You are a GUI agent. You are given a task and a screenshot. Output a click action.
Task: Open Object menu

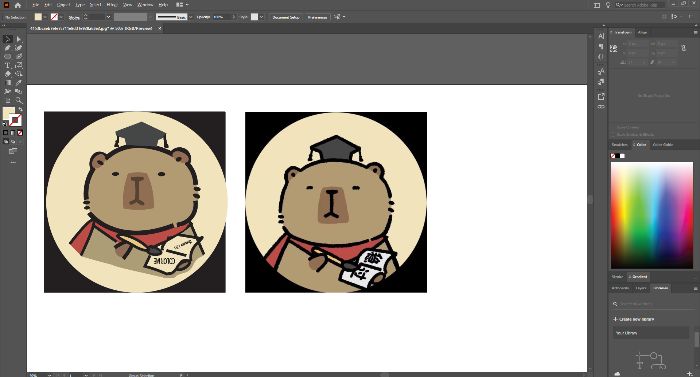tap(63, 5)
